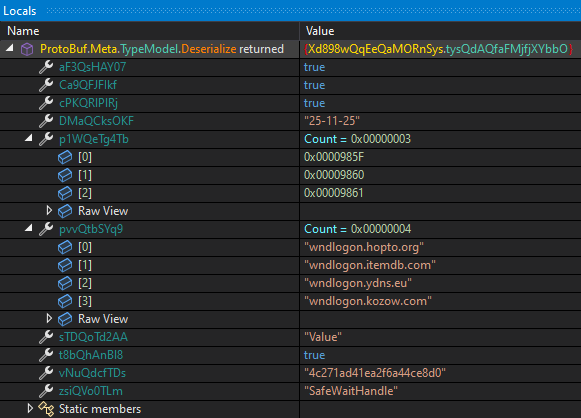This screenshot has height=418, width=581.
Task: Expand the Static members node
Action: point(30,408)
